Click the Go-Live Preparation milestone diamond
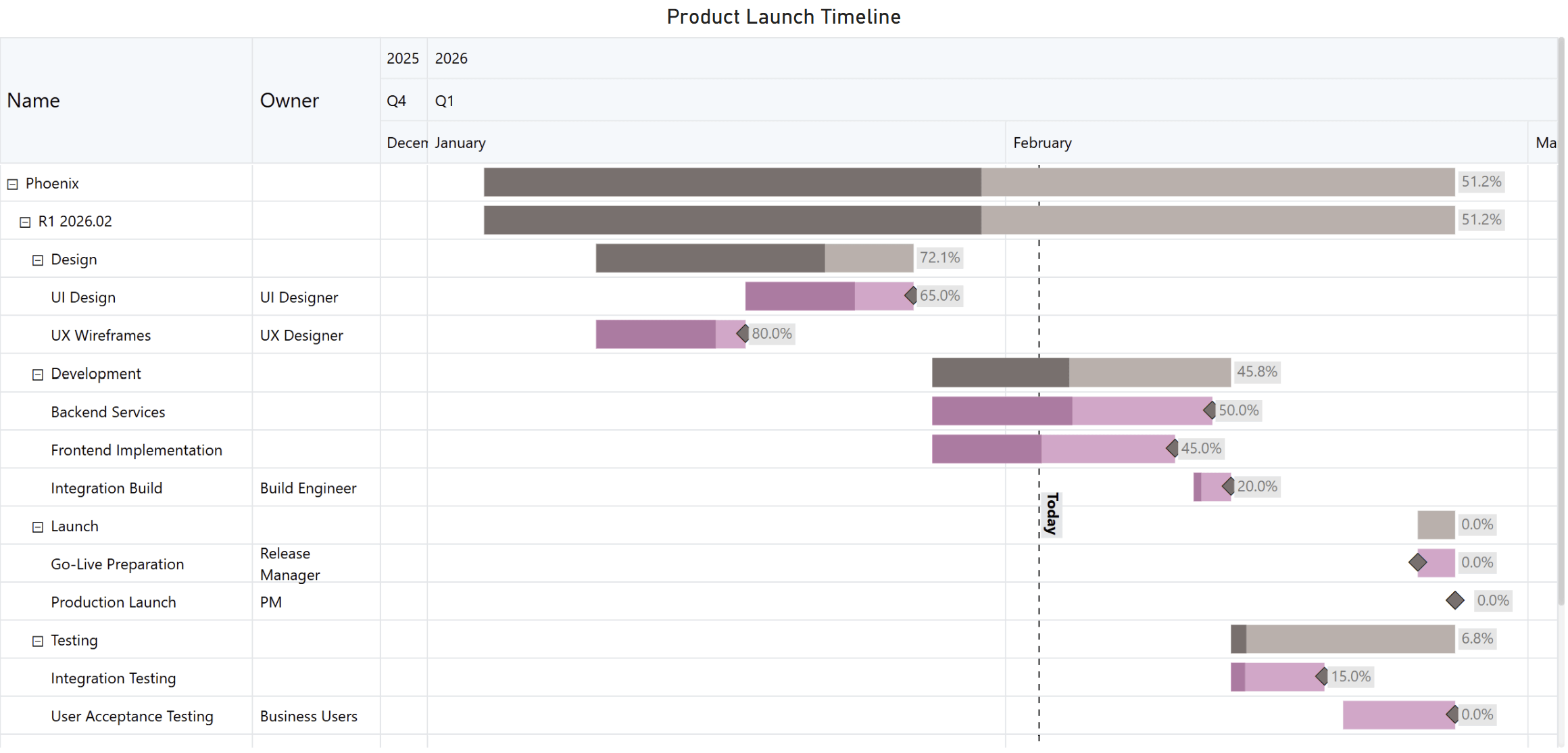1568x753 pixels. pyautogui.click(x=1417, y=562)
